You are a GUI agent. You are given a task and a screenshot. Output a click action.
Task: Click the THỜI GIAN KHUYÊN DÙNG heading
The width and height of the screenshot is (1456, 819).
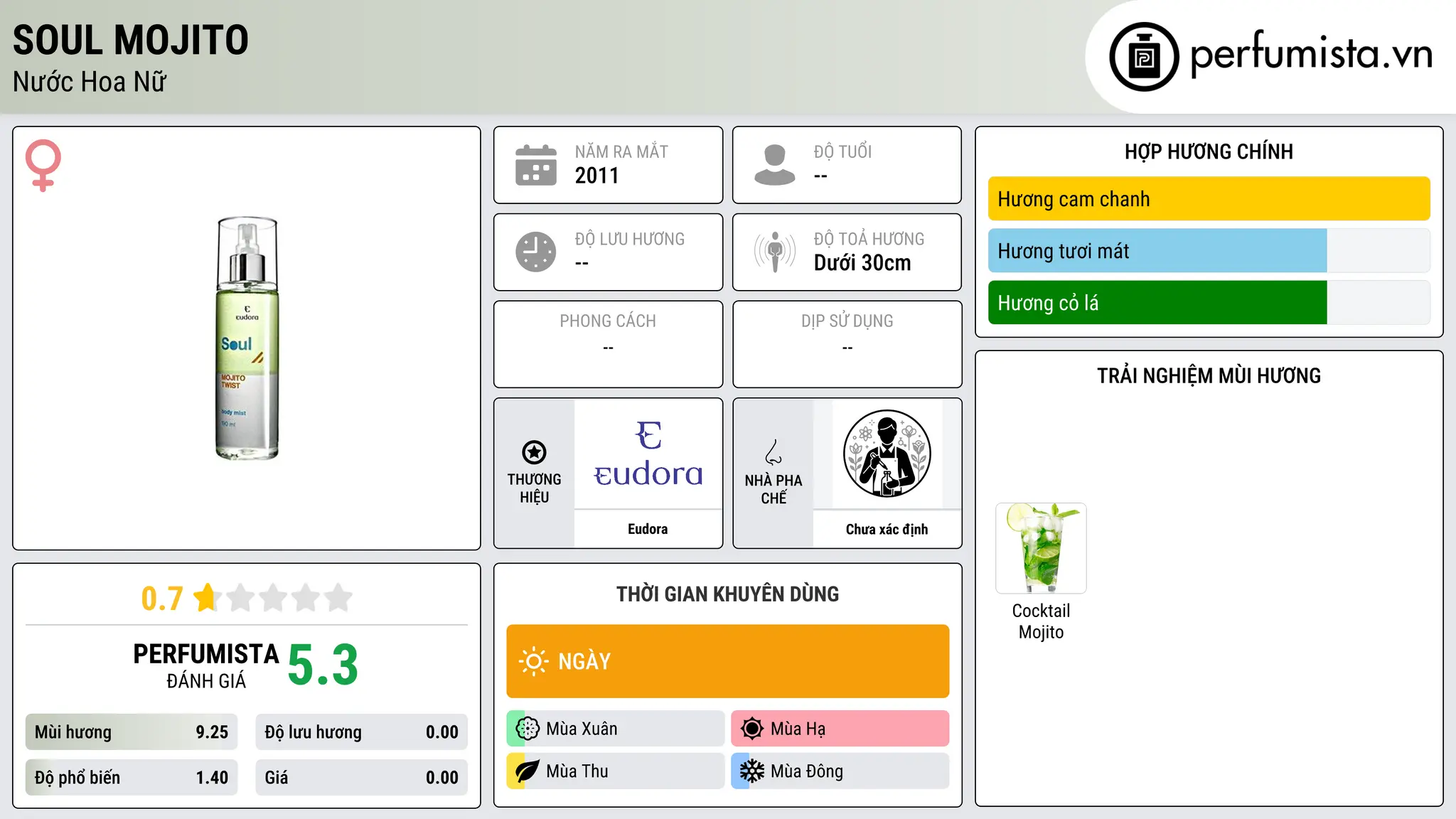pyautogui.click(x=728, y=594)
